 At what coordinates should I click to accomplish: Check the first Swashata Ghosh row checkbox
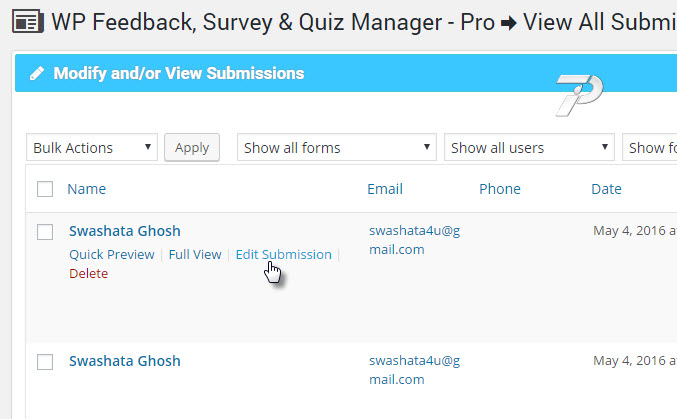pos(44,232)
